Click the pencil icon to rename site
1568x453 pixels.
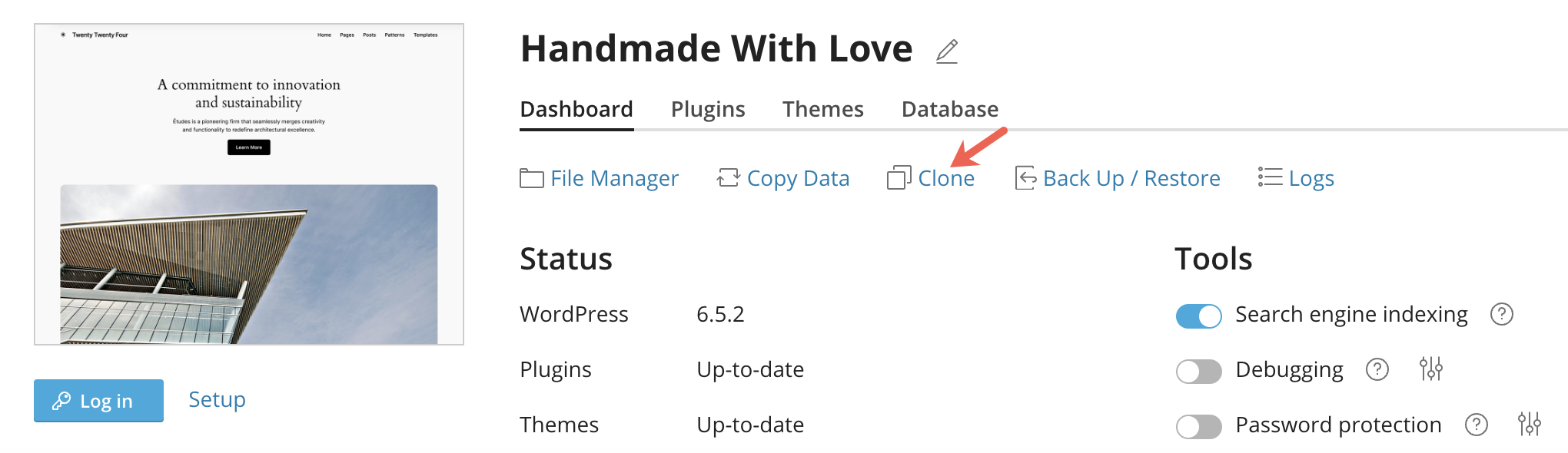pos(947,51)
